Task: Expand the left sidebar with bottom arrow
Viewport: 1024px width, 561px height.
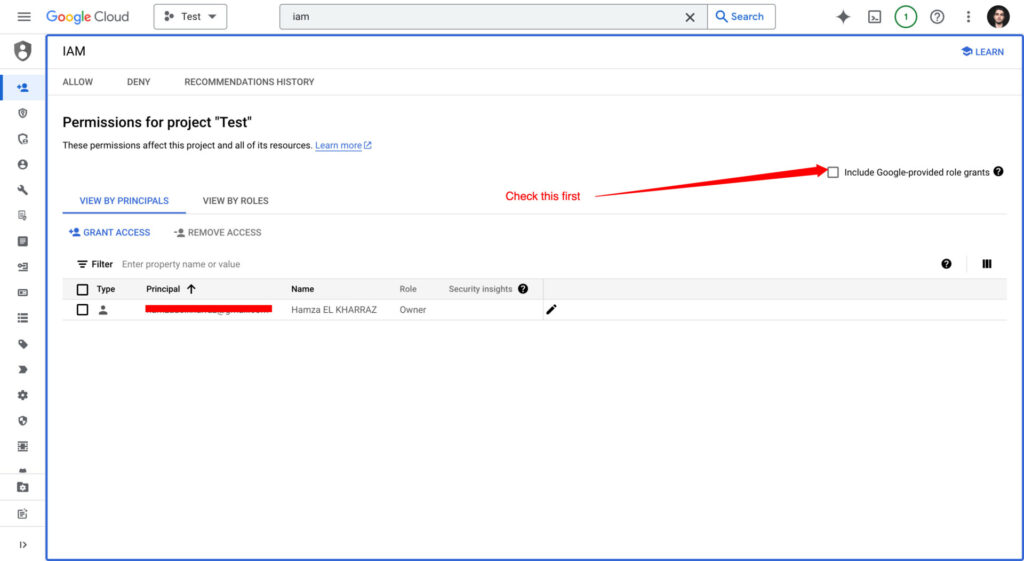Action: 23,544
